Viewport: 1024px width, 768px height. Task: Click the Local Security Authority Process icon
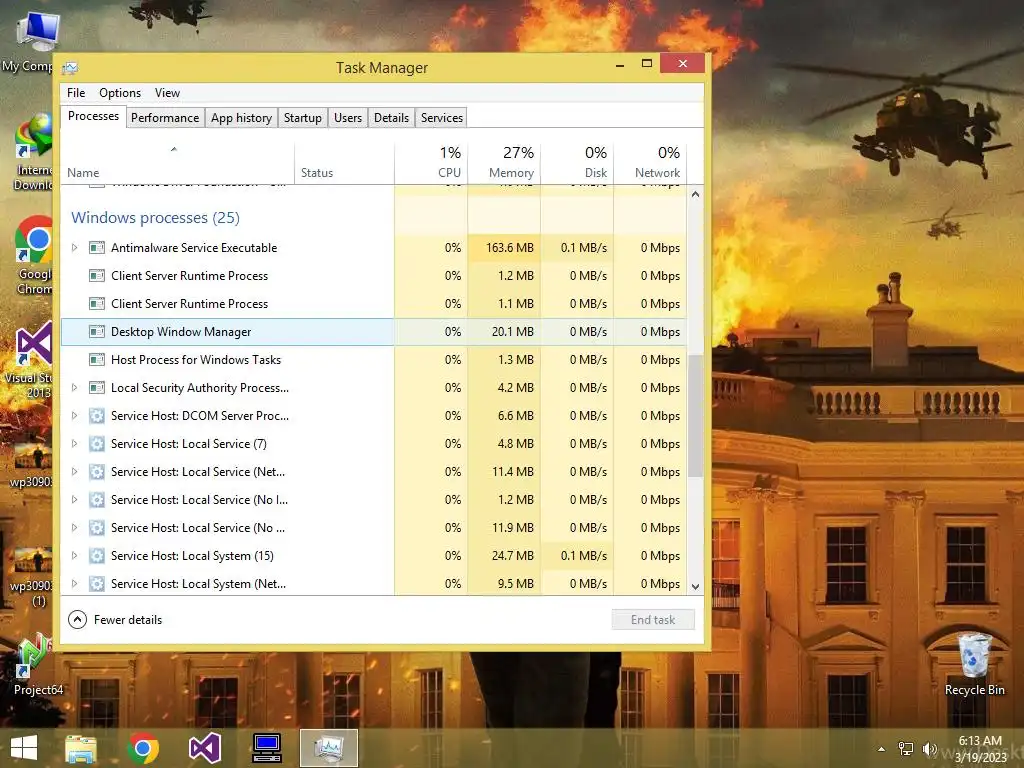tap(97, 388)
